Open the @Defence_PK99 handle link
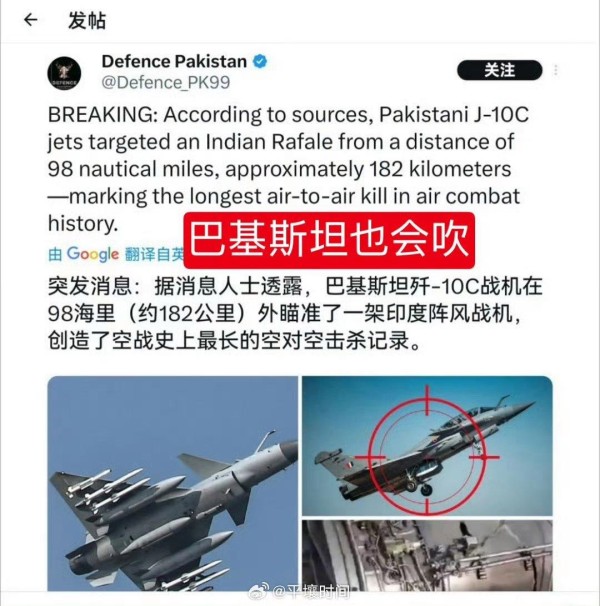Image resolution: width=600 pixels, height=606 pixels. 165,82
